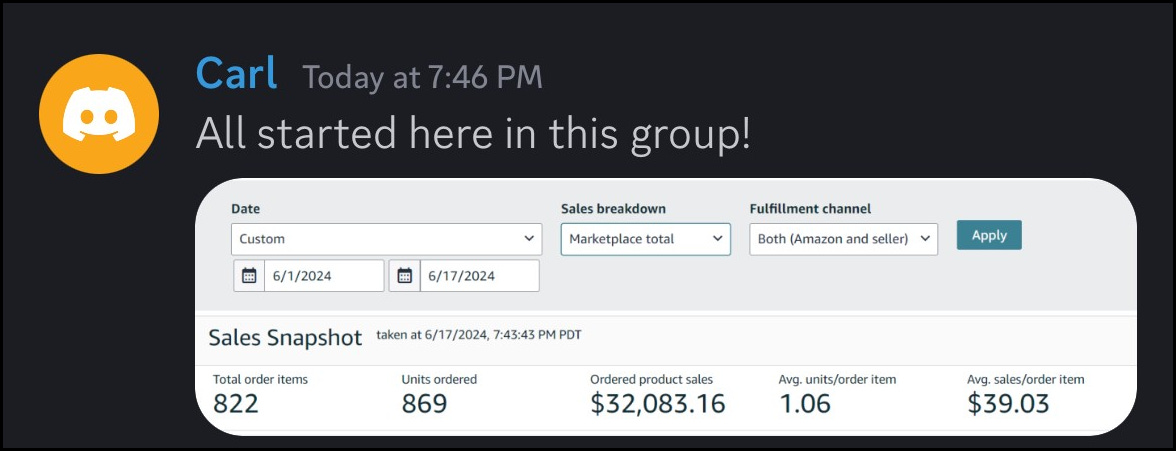
Task: Click the chevron arrow on Custom dropdown
Action: pyautogui.click(x=528, y=239)
